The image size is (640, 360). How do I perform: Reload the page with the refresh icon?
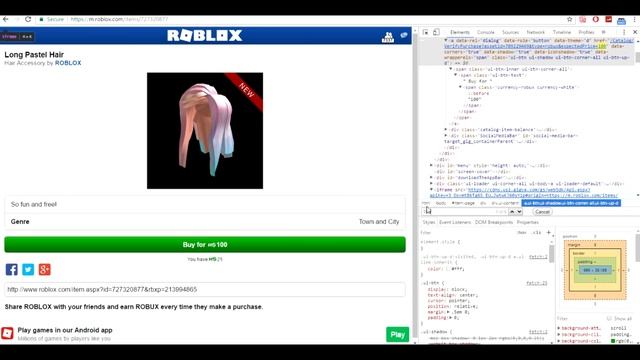pos(28,19)
